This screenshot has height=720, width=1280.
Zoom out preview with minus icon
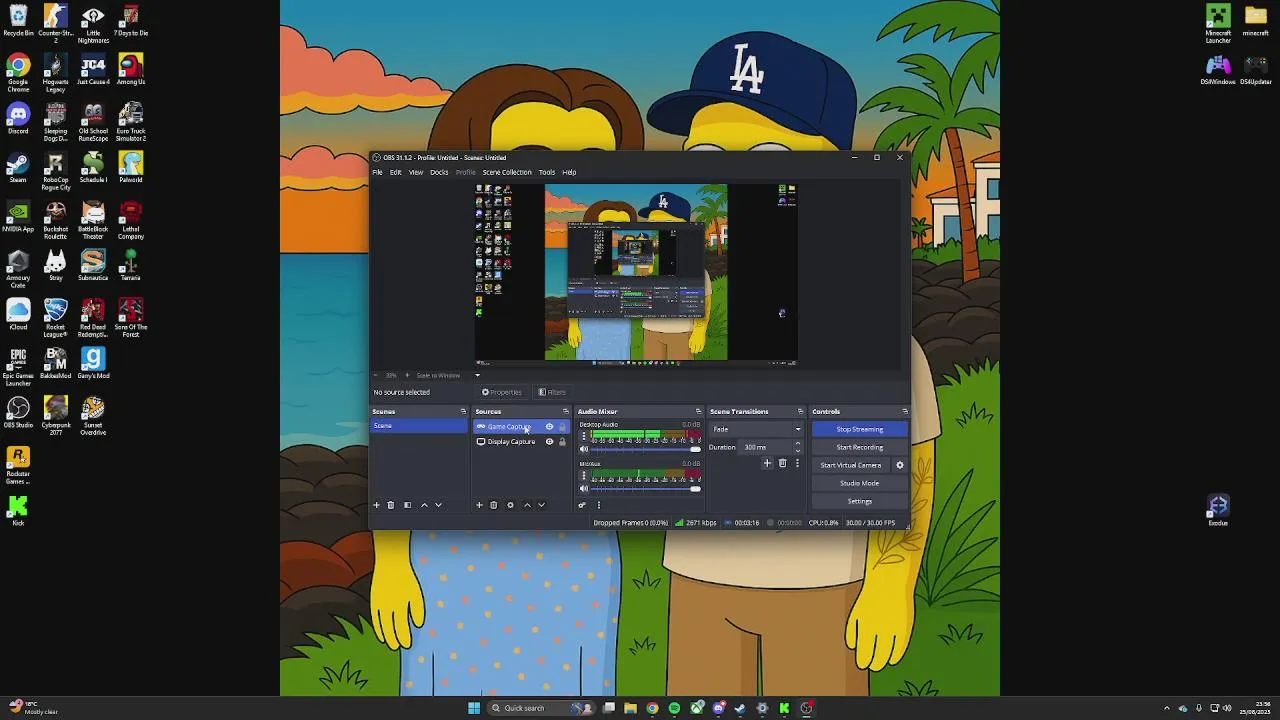click(x=376, y=375)
